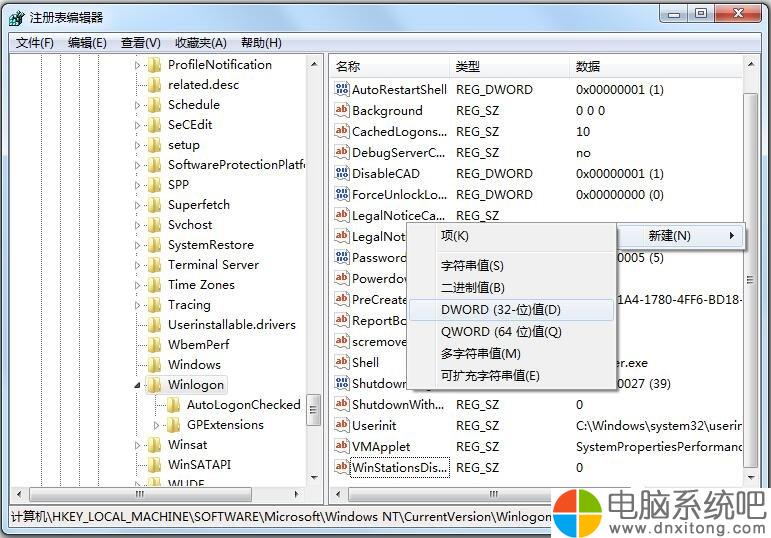Click the ForceUnlockLo... DWORD icon
Screen dimensions: 771x538
[x=342, y=194]
